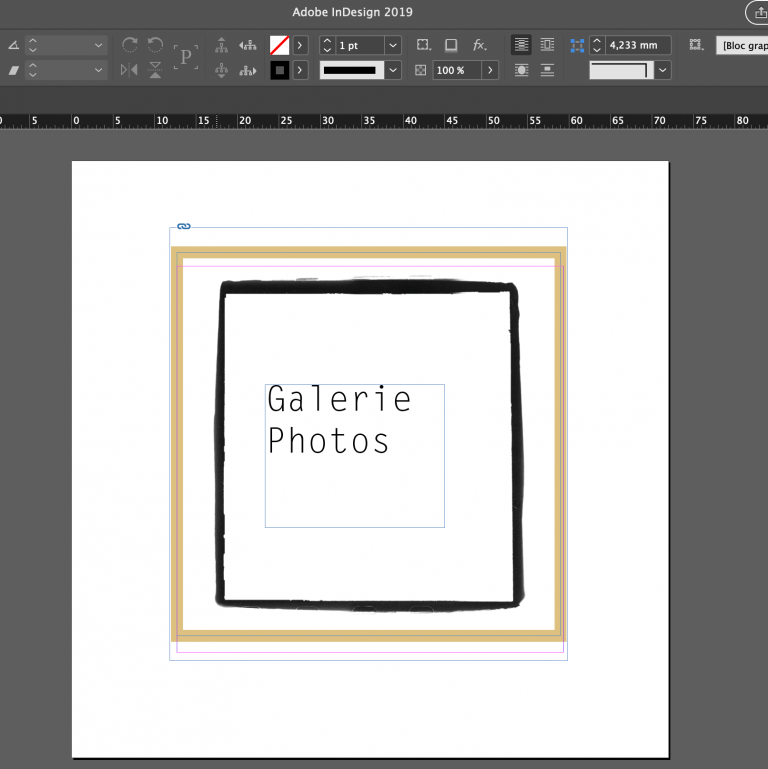Step the rotation angle value
This screenshot has height=769, width=768.
point(33,46)
